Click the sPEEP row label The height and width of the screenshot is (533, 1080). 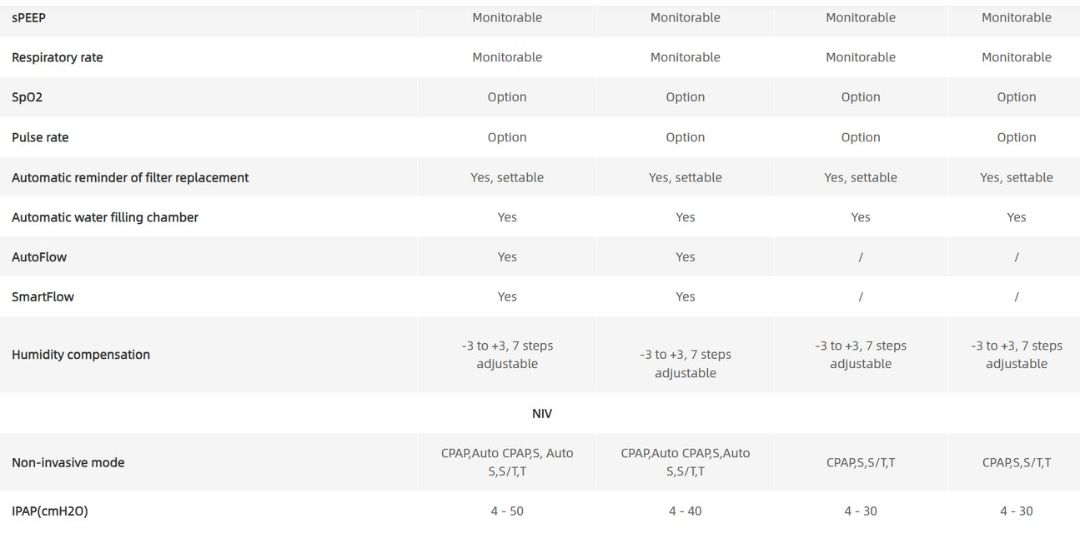[x=28, y=18]
